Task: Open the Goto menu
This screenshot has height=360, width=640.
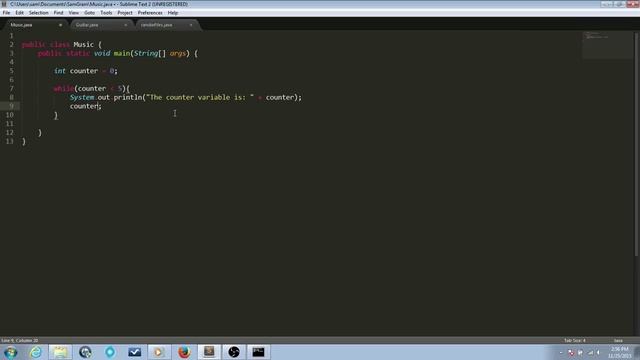Action: pos(89,13)
